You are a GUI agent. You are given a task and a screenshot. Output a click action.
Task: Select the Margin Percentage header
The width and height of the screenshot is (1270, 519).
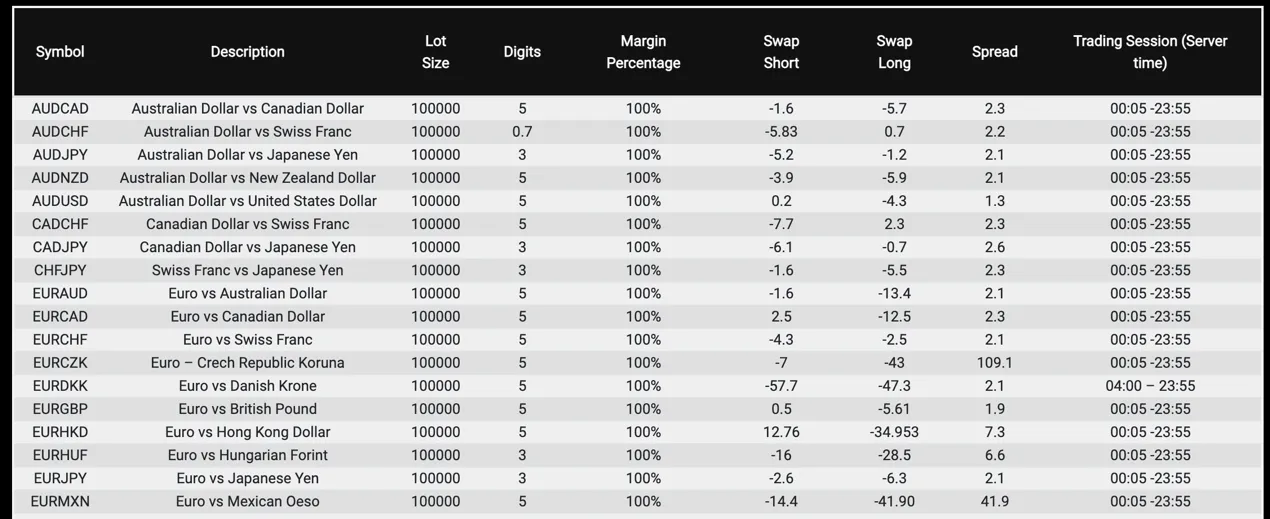[x=643, y=52]
